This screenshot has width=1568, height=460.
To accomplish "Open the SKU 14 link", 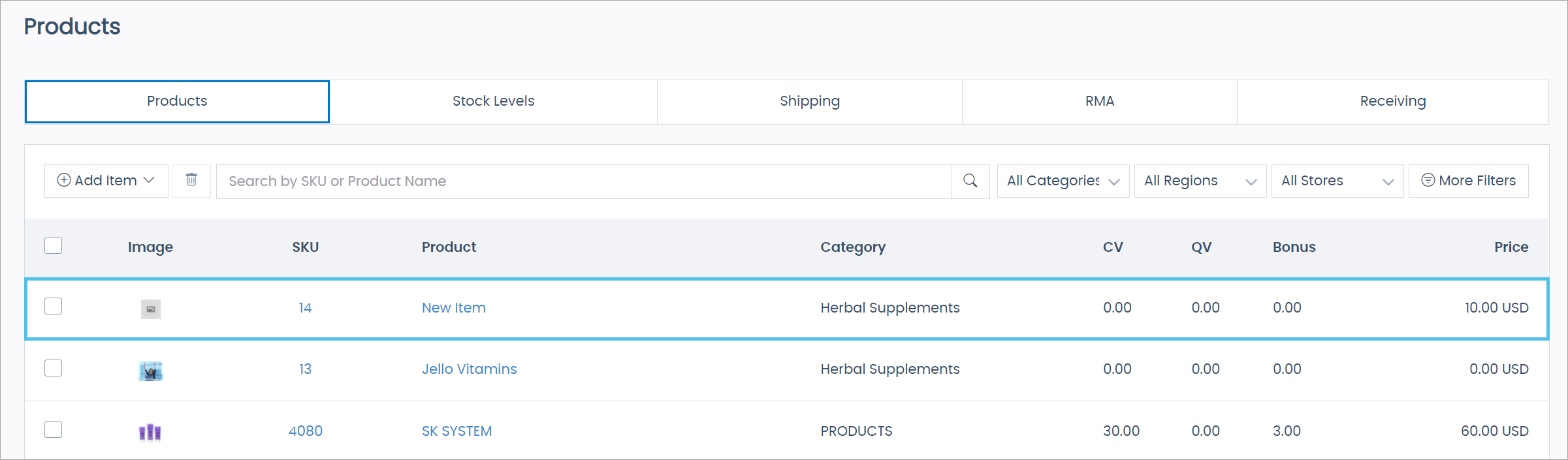I will coord(306,307).
